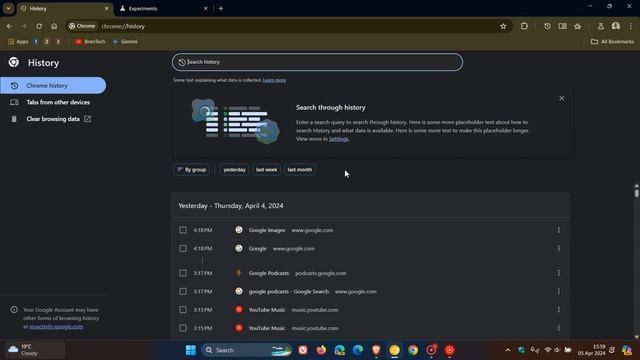Open a new tab with plus button

(x=220, y=8)
